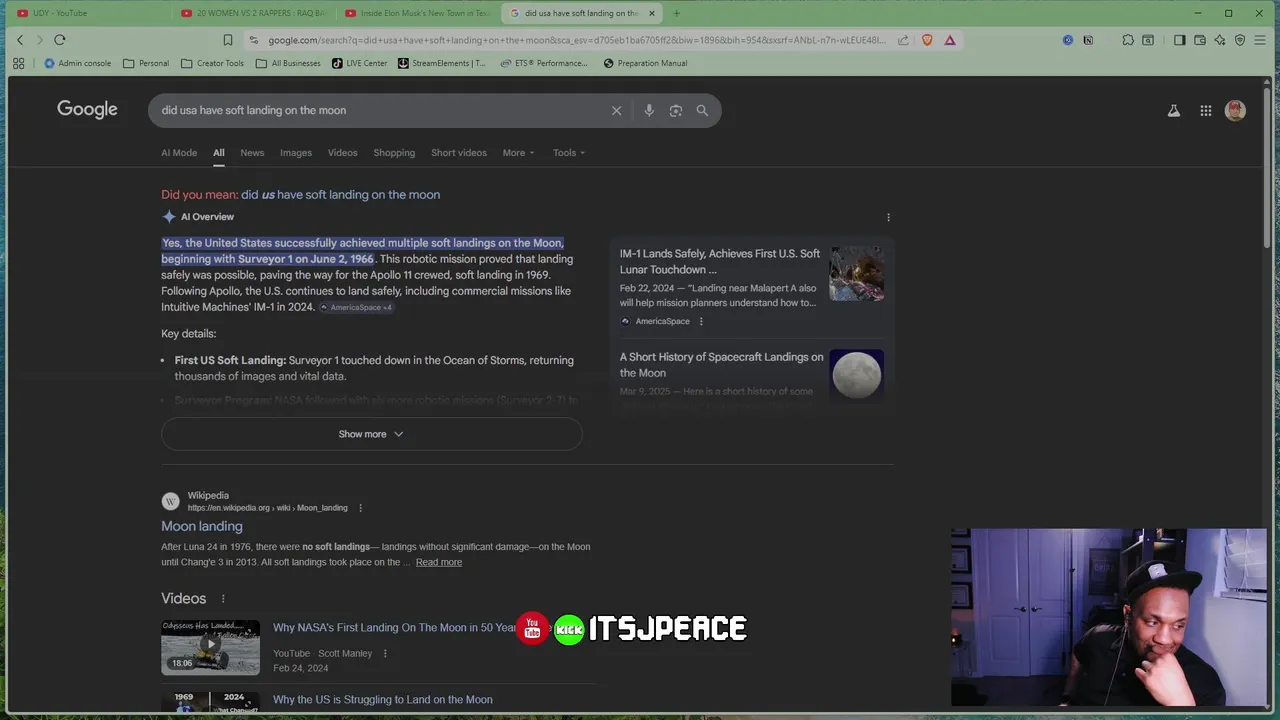Open the Extensions puzzle piece menu

tap(1128, 40)
